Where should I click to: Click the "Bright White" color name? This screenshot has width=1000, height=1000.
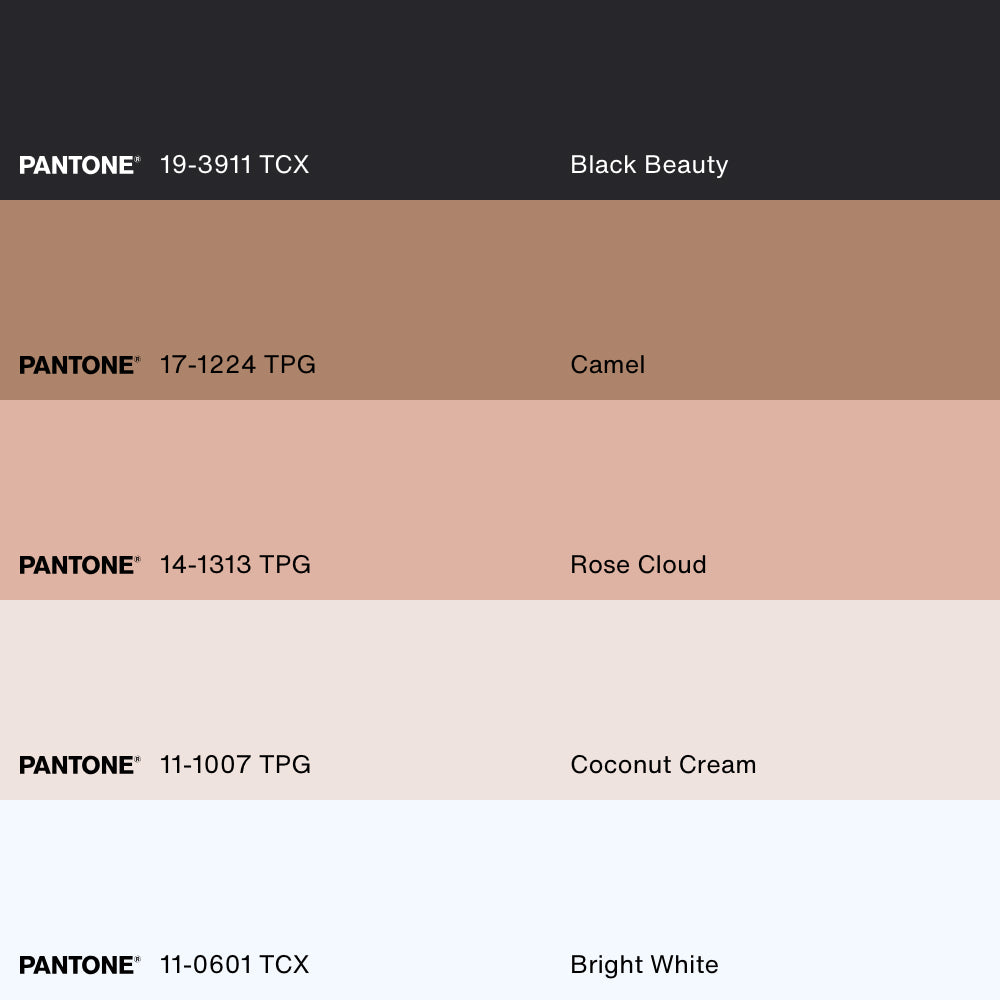point(644,965)
